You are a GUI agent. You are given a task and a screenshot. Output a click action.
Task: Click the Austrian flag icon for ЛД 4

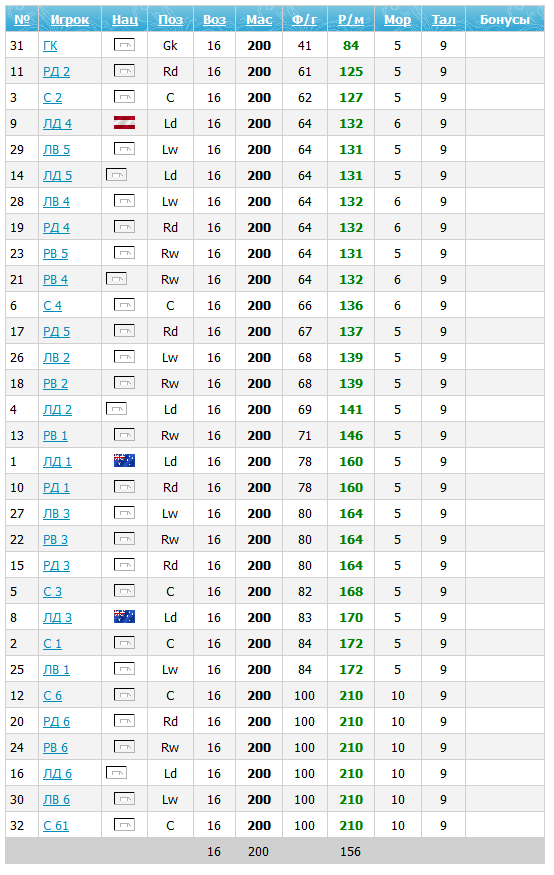[x=124, y=123]
